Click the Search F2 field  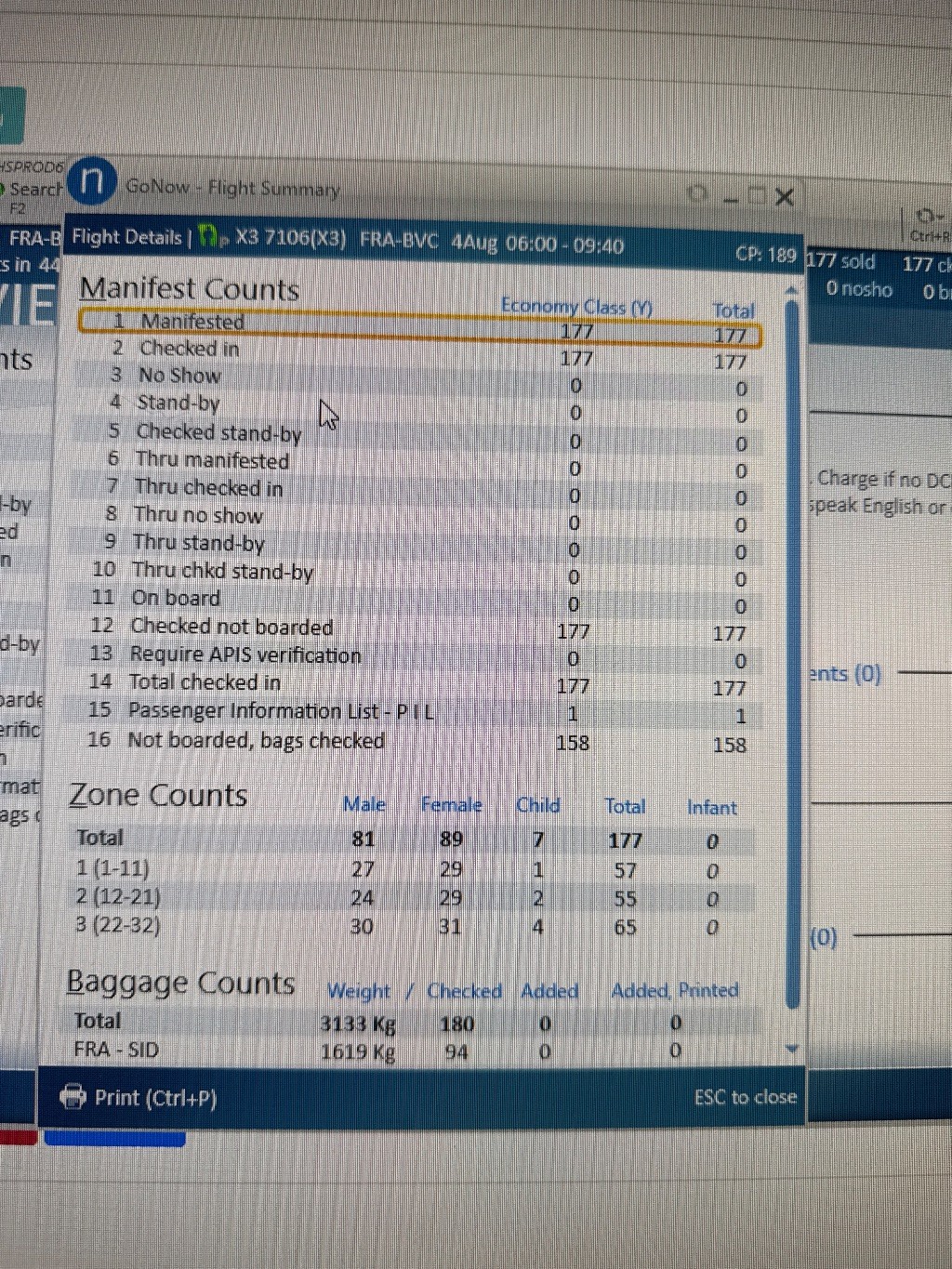pos(33,190)
